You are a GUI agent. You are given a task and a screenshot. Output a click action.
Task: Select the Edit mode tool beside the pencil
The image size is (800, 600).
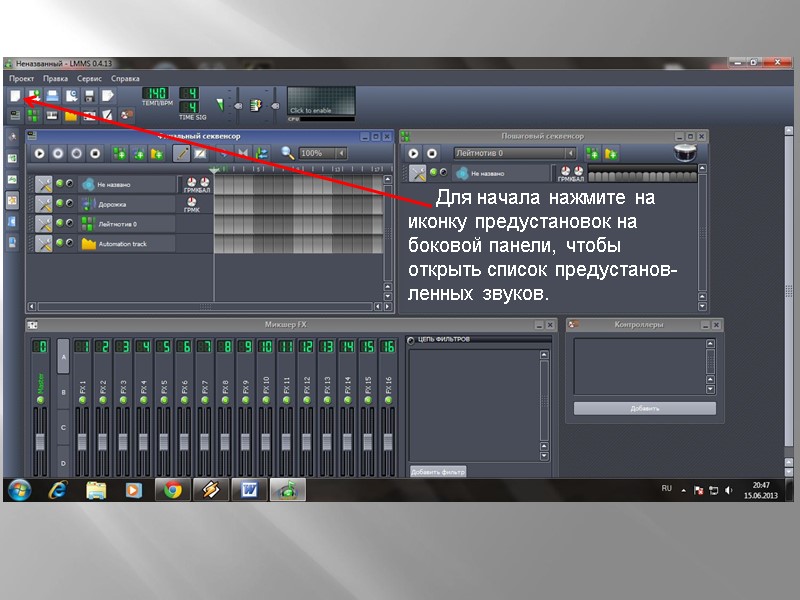coord(200,153)
